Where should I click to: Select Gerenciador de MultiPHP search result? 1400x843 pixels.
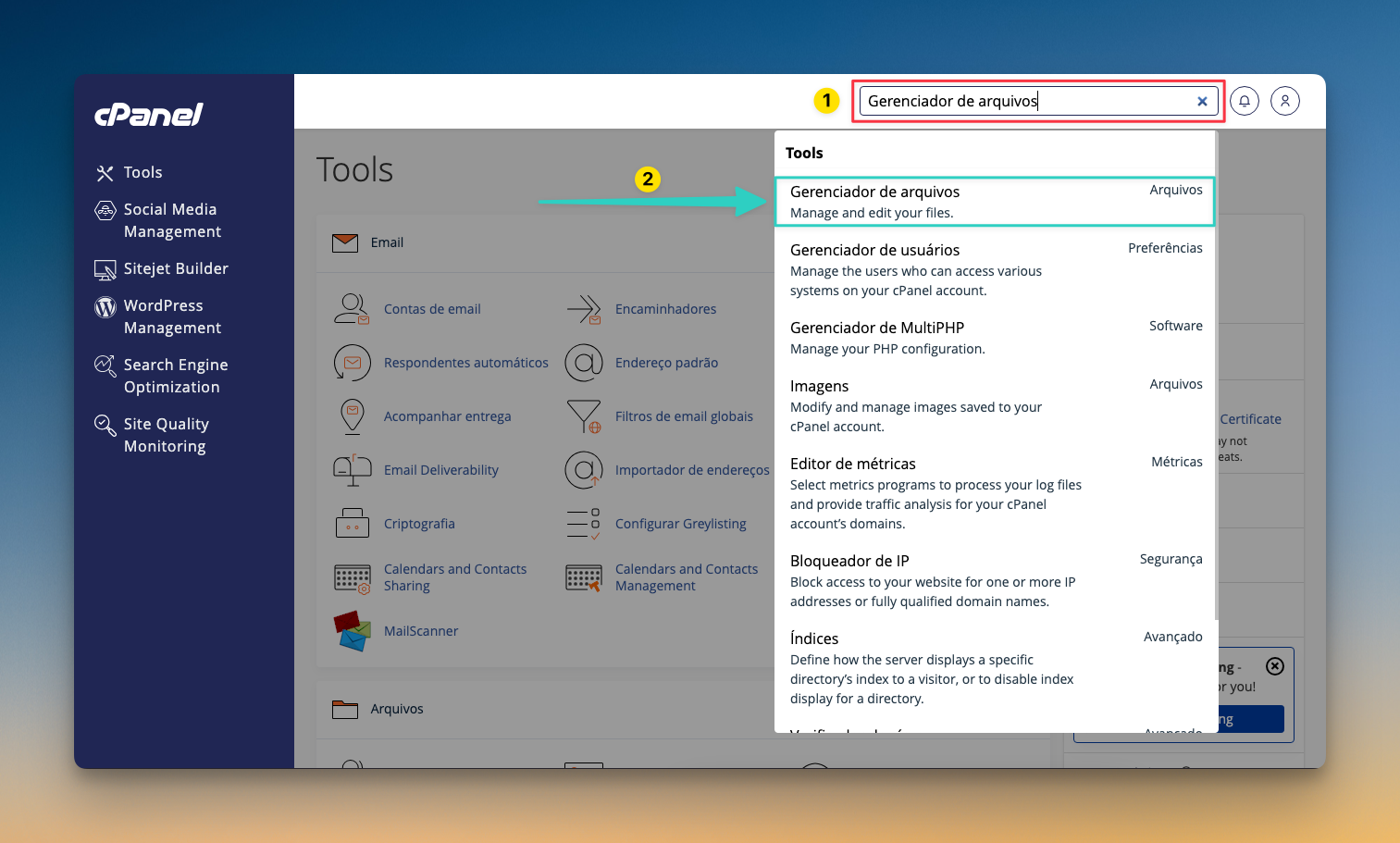(x=994, y=337)
